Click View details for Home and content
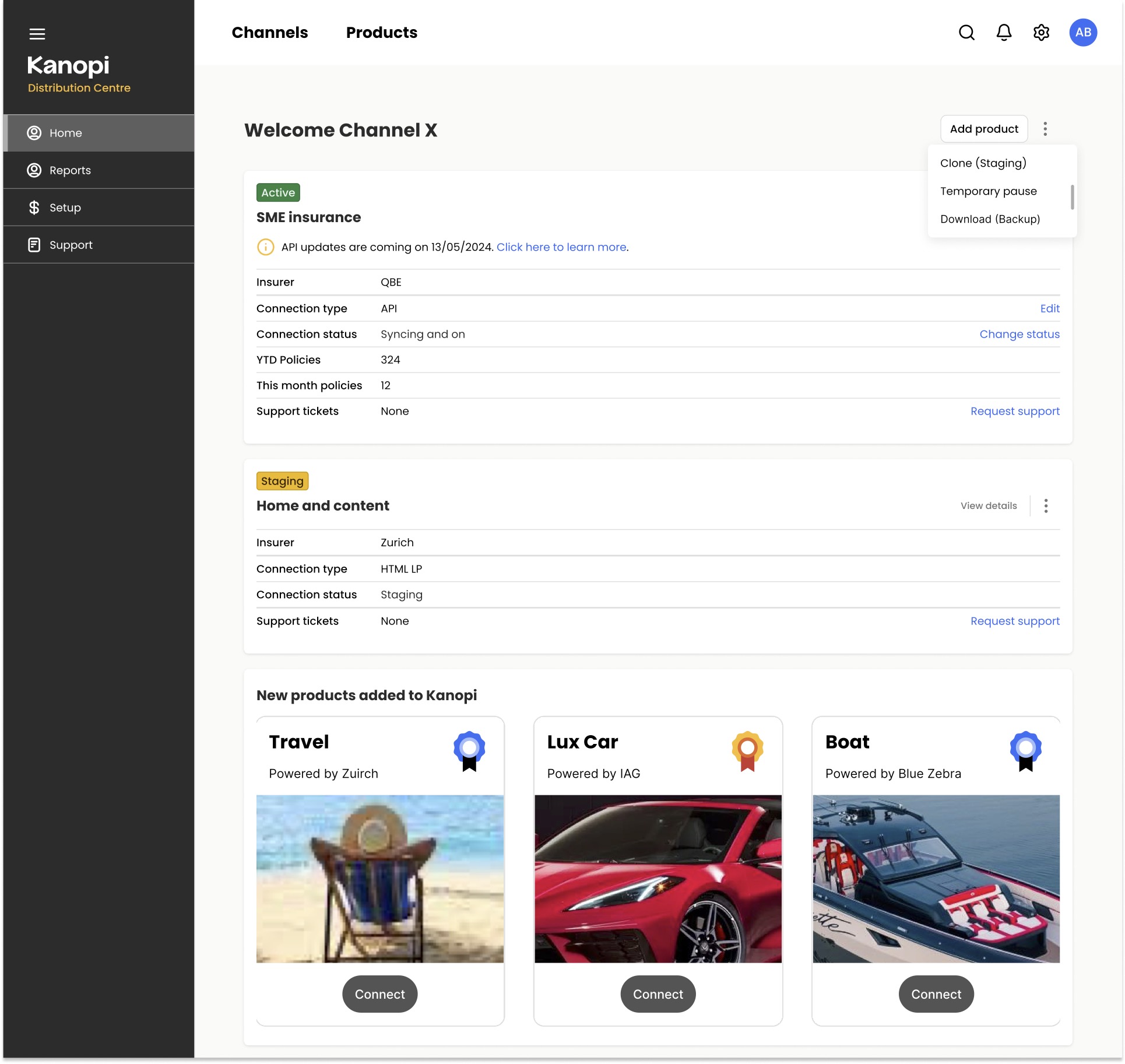Screen dimensions: 1125x1064 [x=989, y=506]
